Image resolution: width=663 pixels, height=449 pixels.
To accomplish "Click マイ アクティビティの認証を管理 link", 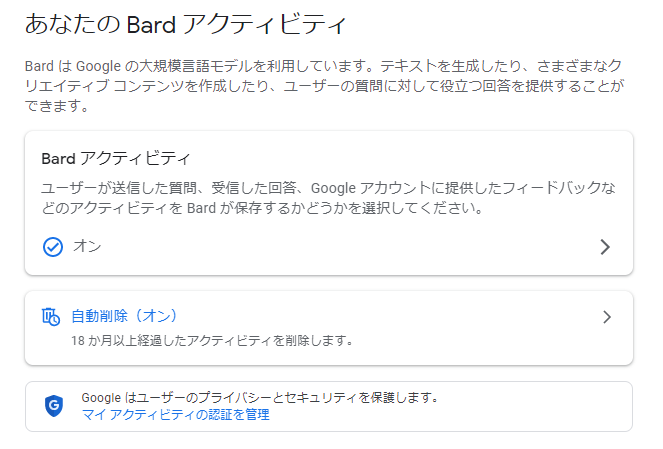I will coord(175,414).
